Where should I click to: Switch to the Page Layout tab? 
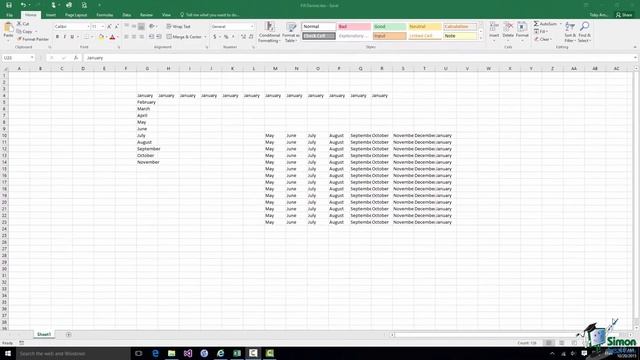(x=76, y=15)
